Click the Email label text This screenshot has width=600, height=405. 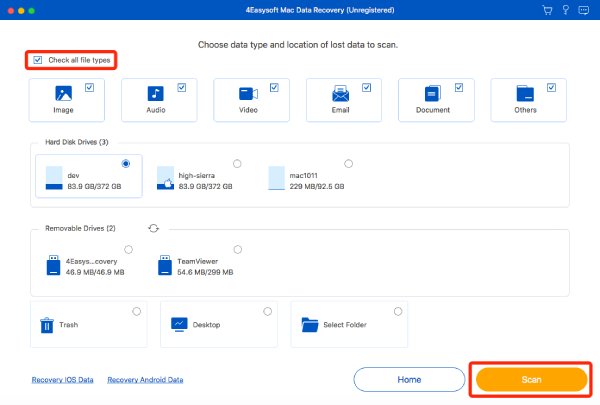(341, 110)
